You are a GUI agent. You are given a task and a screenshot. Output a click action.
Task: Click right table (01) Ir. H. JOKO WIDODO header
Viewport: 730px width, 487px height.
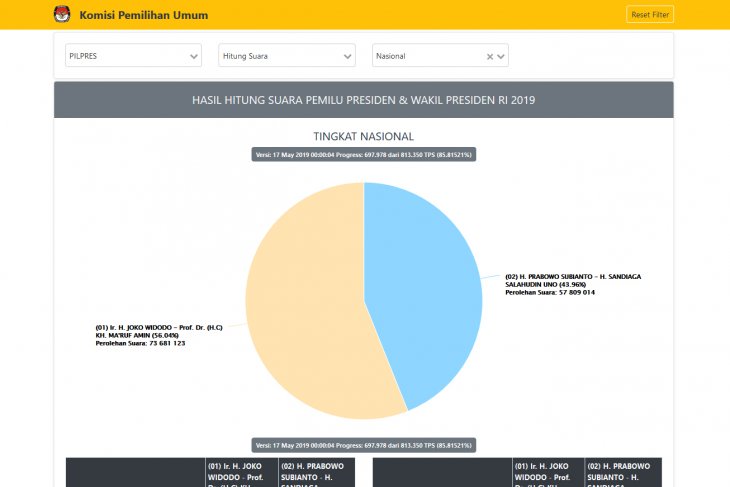click(x=548, y=473)
